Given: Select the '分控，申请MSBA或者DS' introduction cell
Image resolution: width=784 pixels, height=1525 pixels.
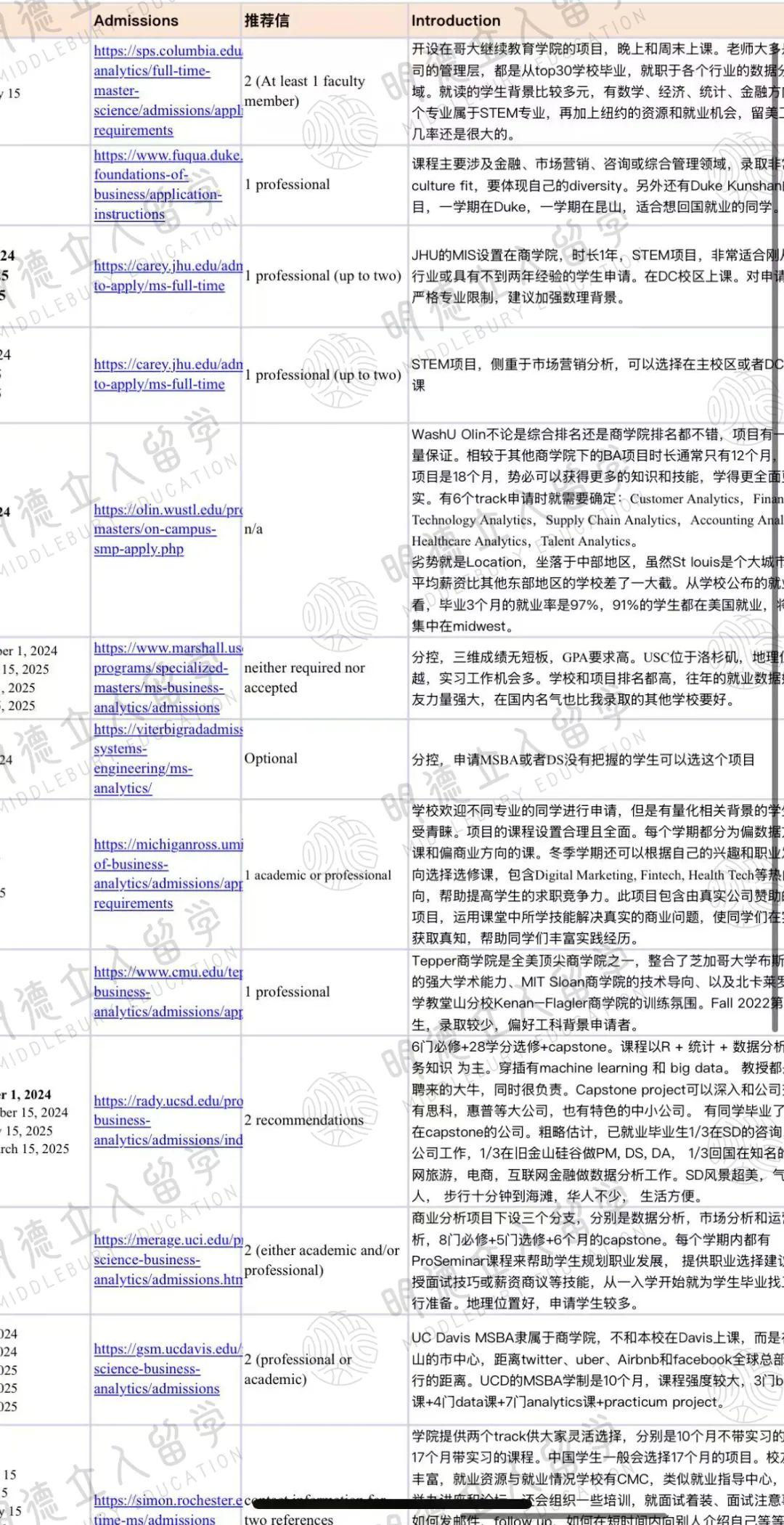Looking at the screenshot, I should click(595, 759).
